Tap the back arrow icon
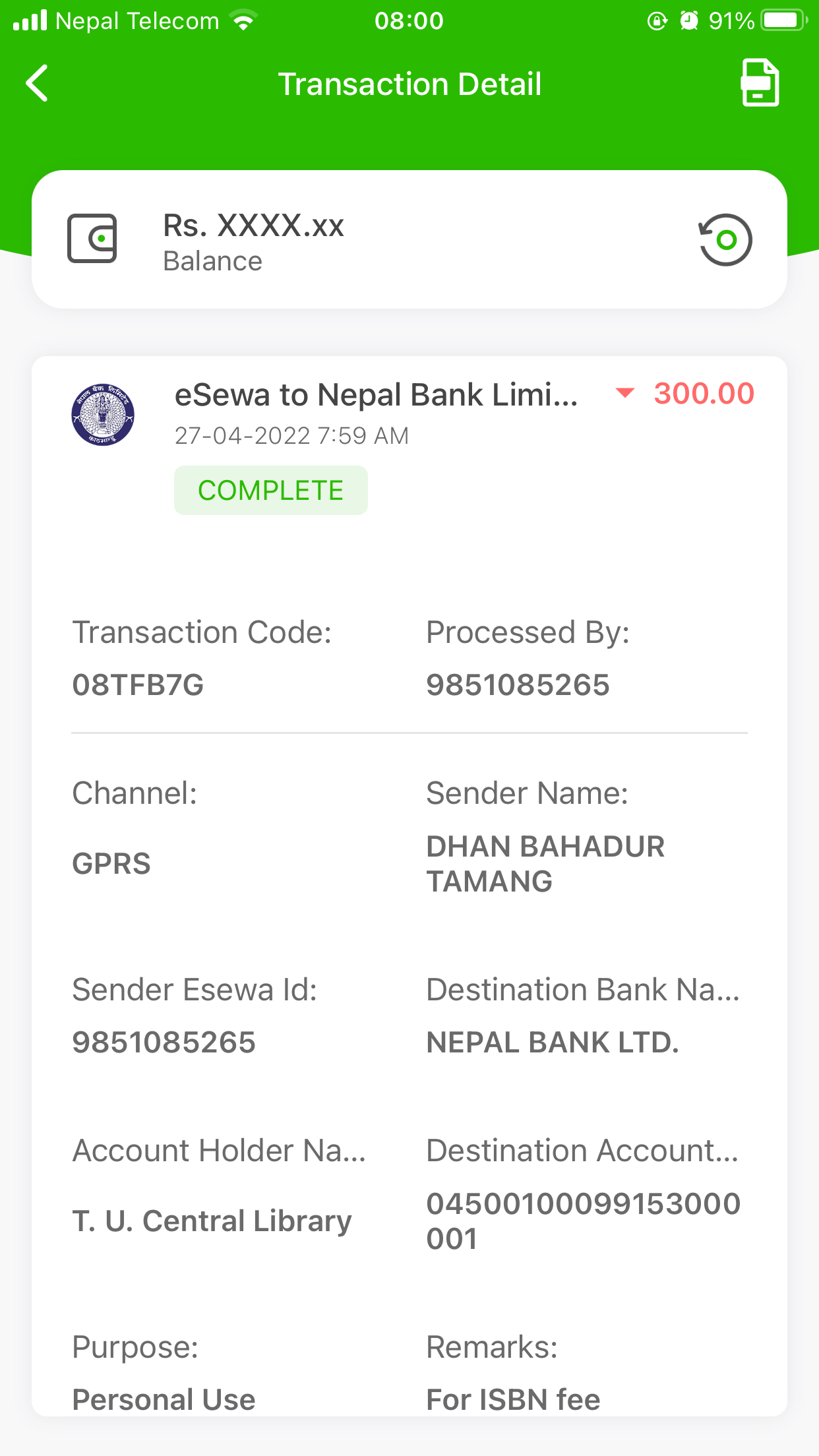Image resolution: width=819 pixels, height=1456 pixels. (38, 83)
